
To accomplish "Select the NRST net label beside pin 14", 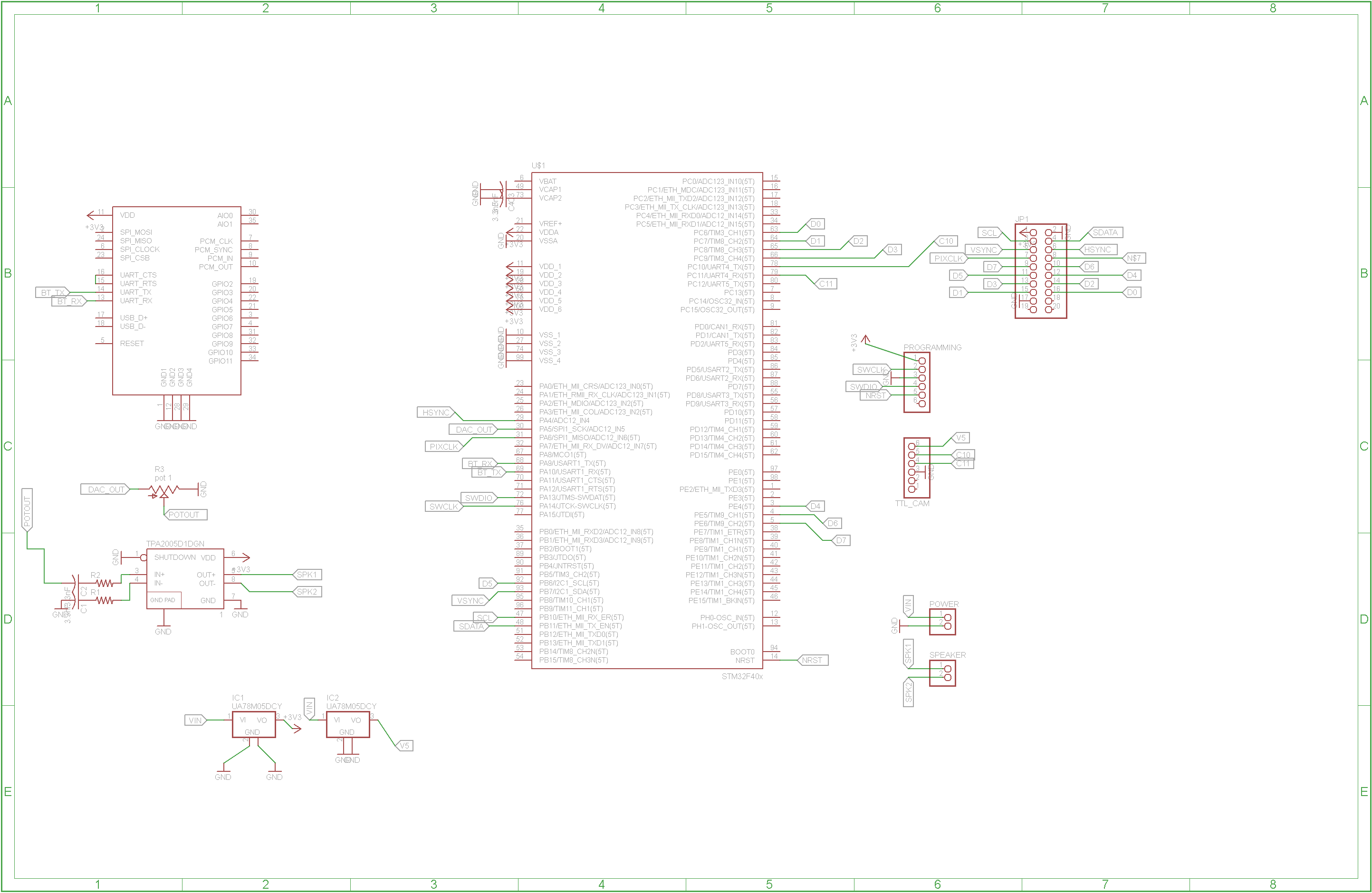I will 812,660.
